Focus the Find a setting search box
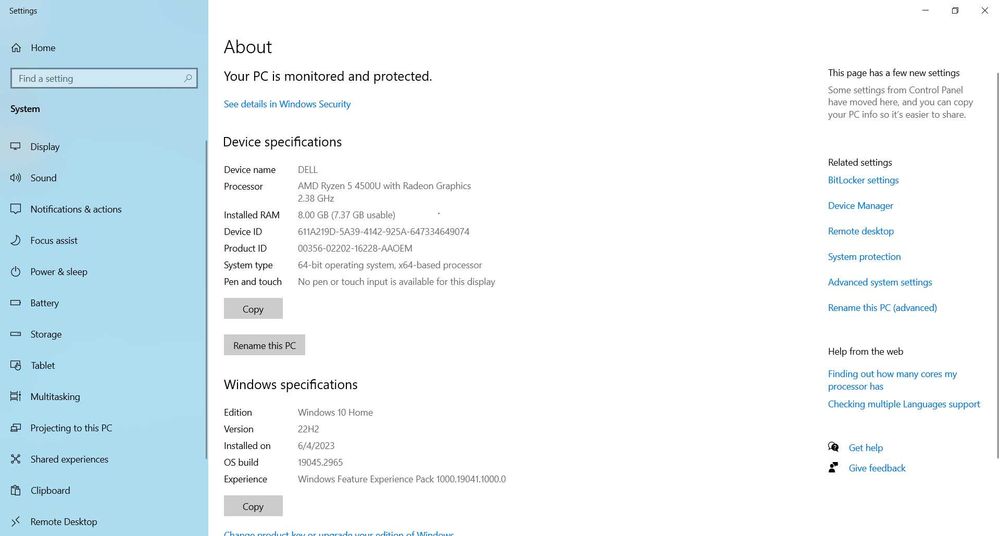The height and width of the screenshot is (536, 1000). [104, 78]
